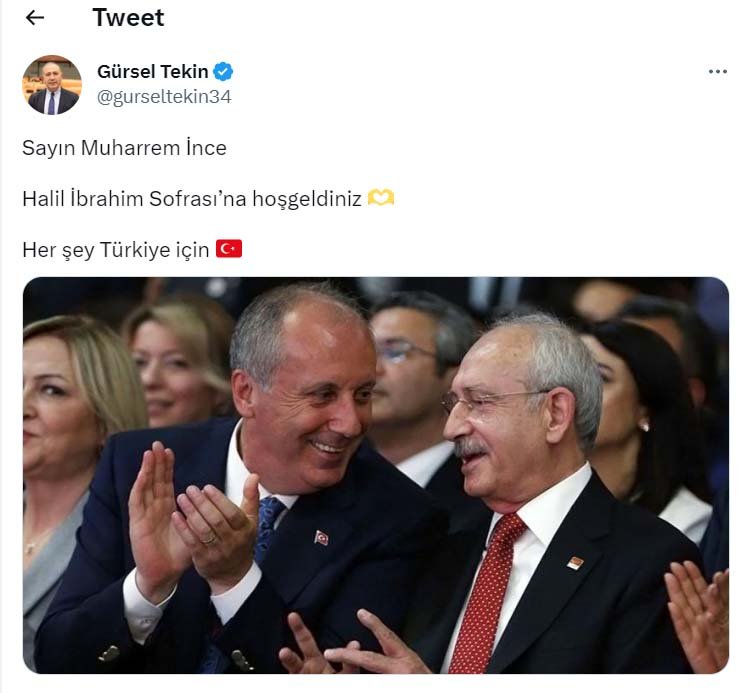The width and height of the screenshot is (749, 693).
Task: Click the heart hands emoji
Action: tap(381, 197)
